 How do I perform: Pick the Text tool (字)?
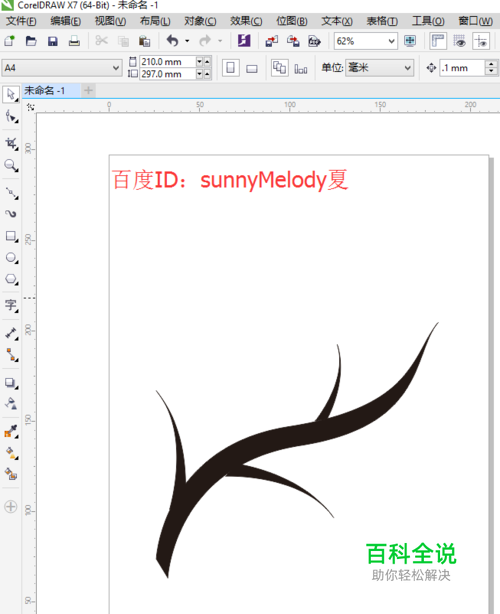[11, 305]
